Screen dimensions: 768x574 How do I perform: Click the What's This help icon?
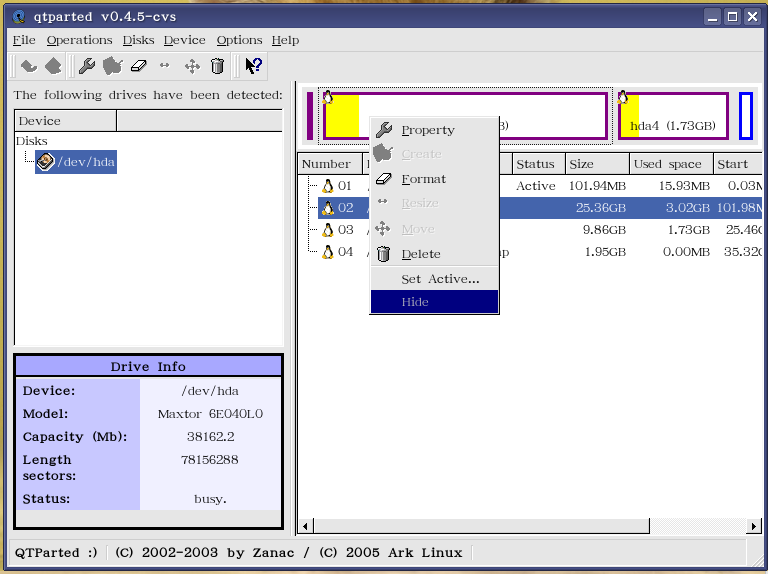(x=254, y=66)
